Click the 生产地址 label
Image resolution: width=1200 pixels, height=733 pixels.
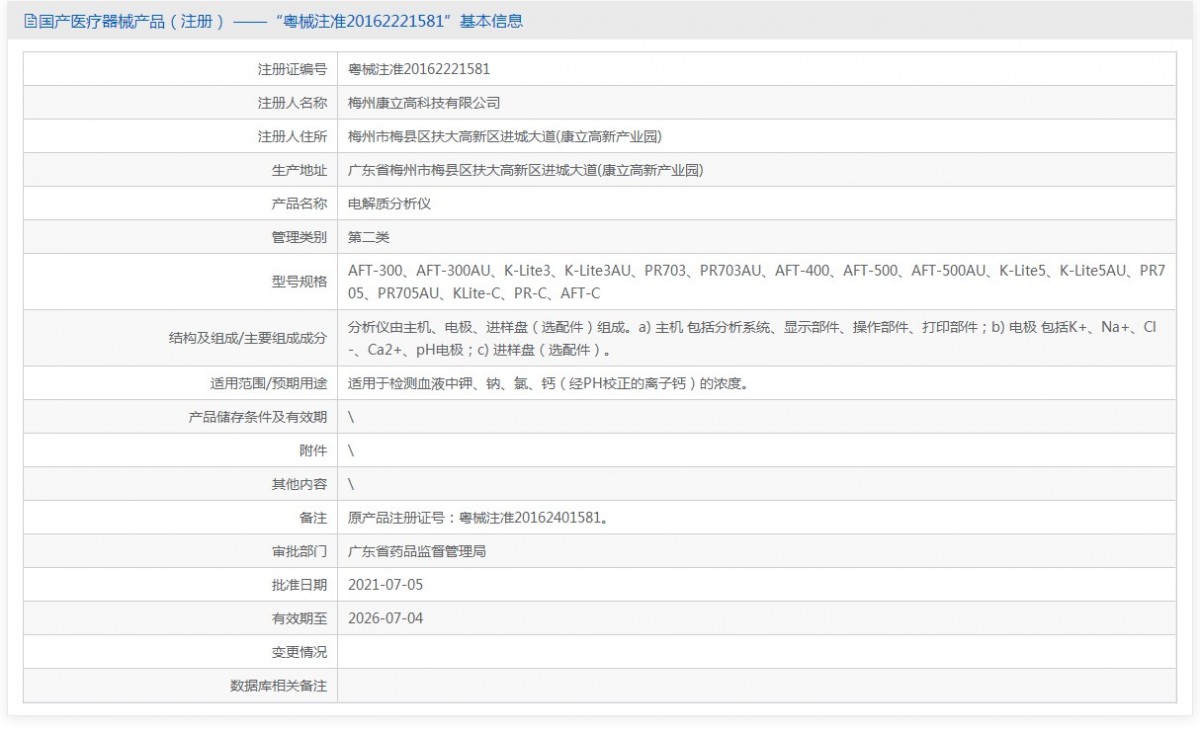tap(299, 171)
